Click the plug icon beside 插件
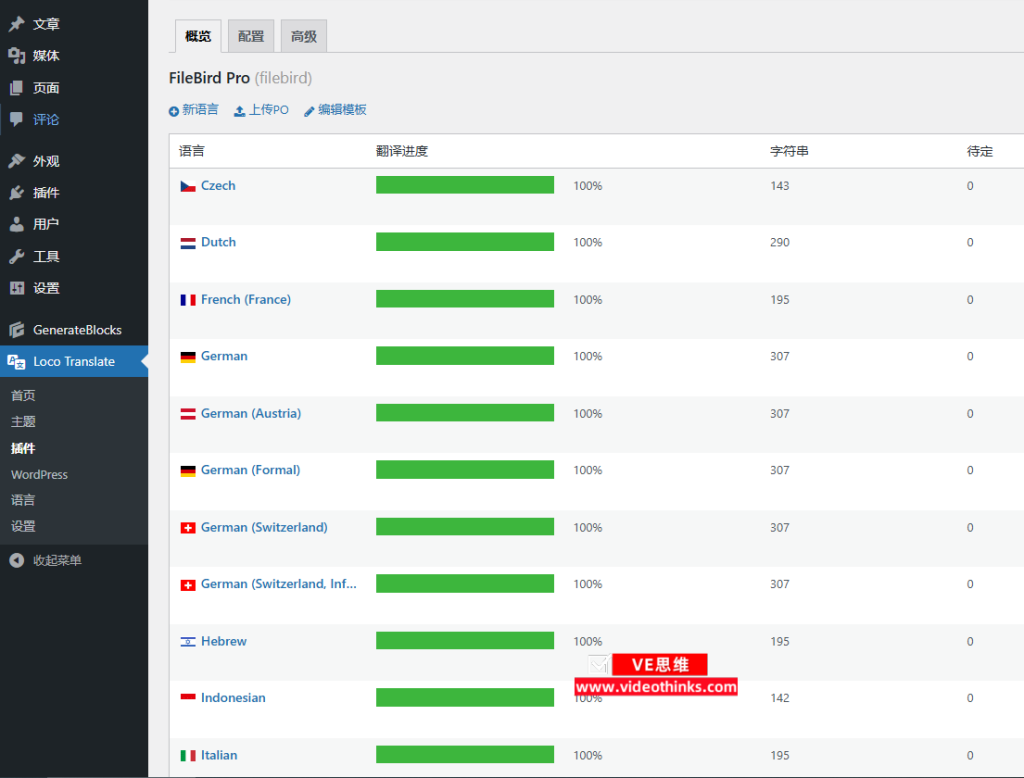 tap(16, 193)
